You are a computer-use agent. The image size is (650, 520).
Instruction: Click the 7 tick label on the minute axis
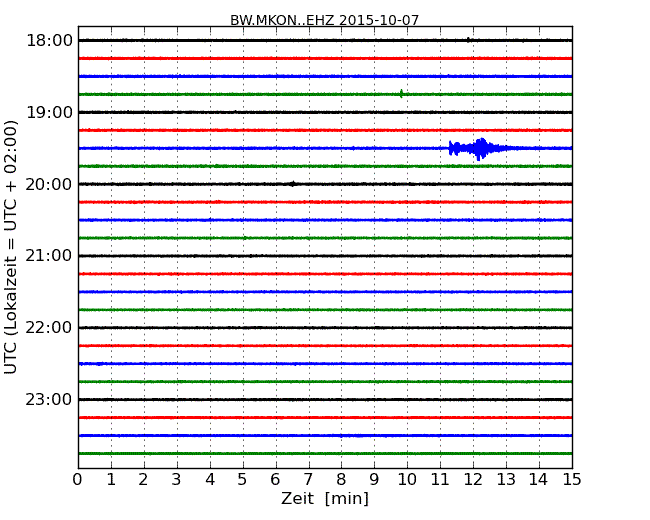pos(308,480)
